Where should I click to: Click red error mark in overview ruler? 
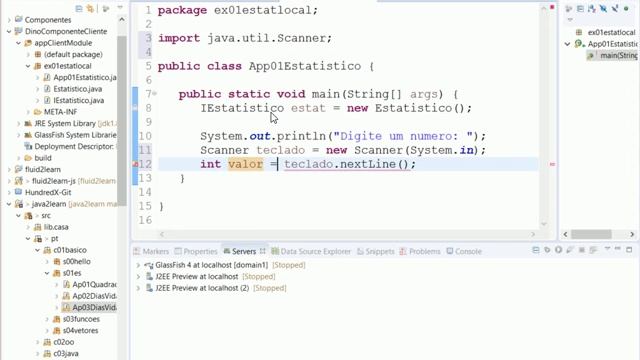point(552,164)
